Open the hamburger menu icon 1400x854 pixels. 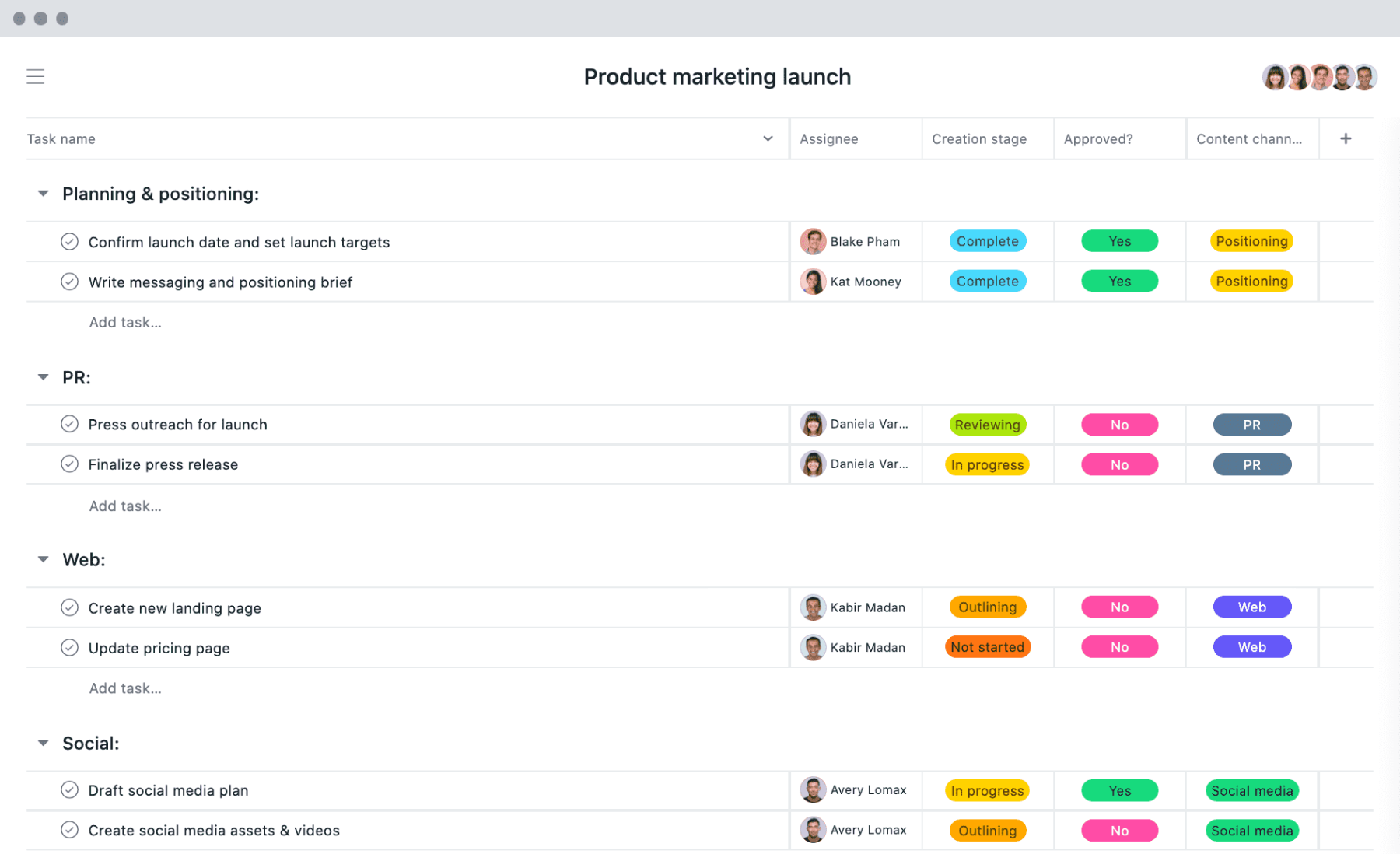[36, 76]
